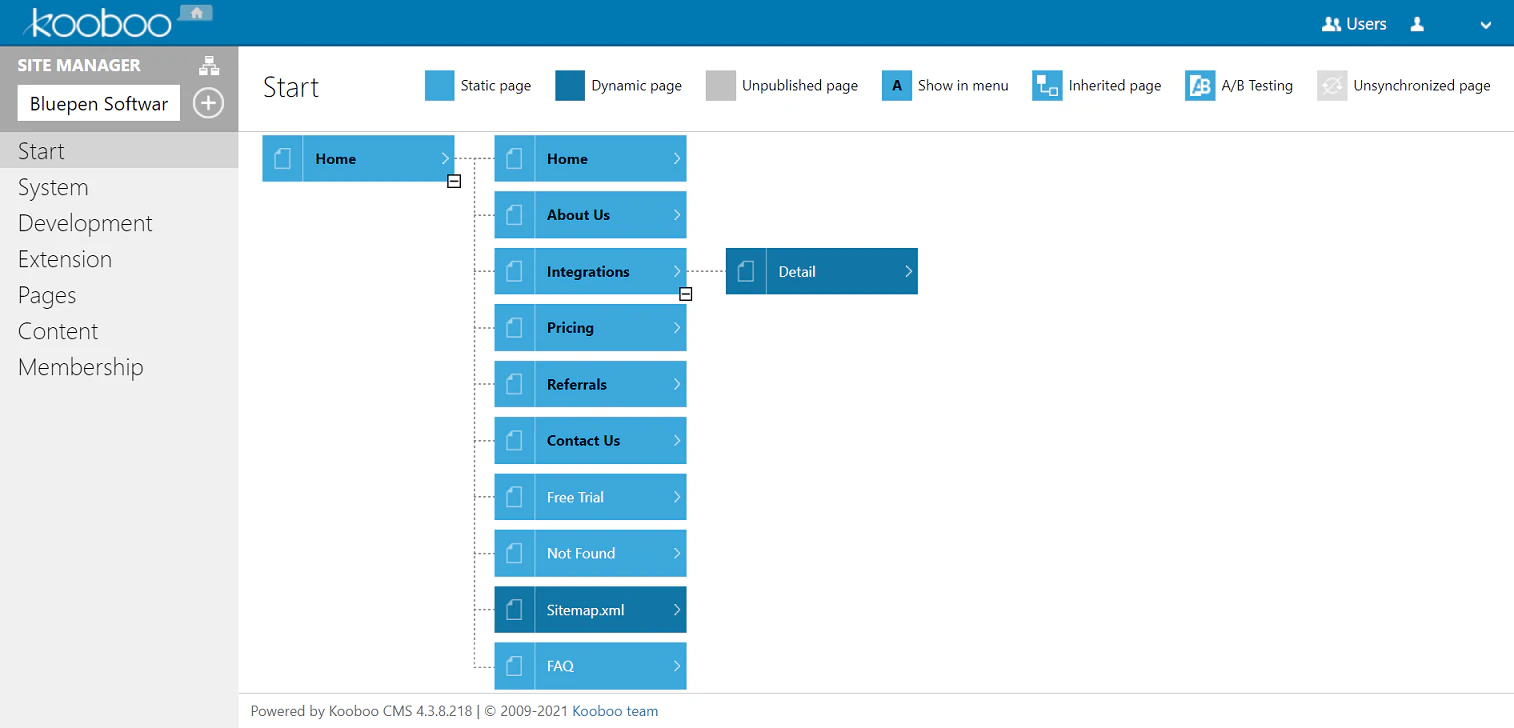Select Development in the sidebar
Image resolution: width=1514 pixels, height=728 pixels.
(x=85, y=223)
